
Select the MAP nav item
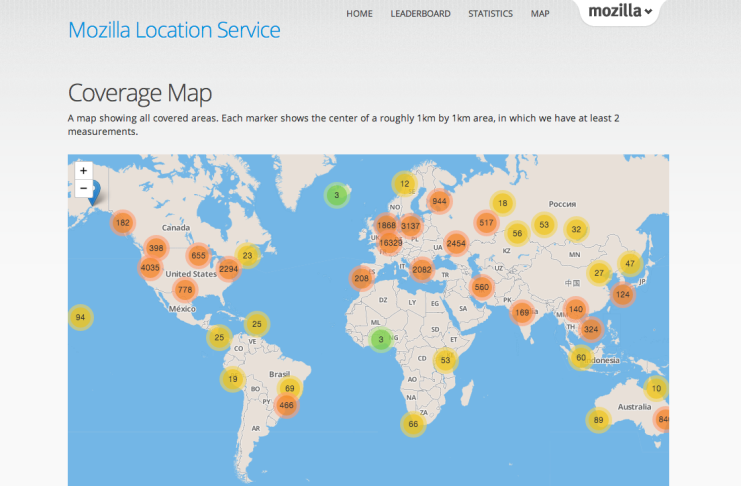(x=540, y=14)
